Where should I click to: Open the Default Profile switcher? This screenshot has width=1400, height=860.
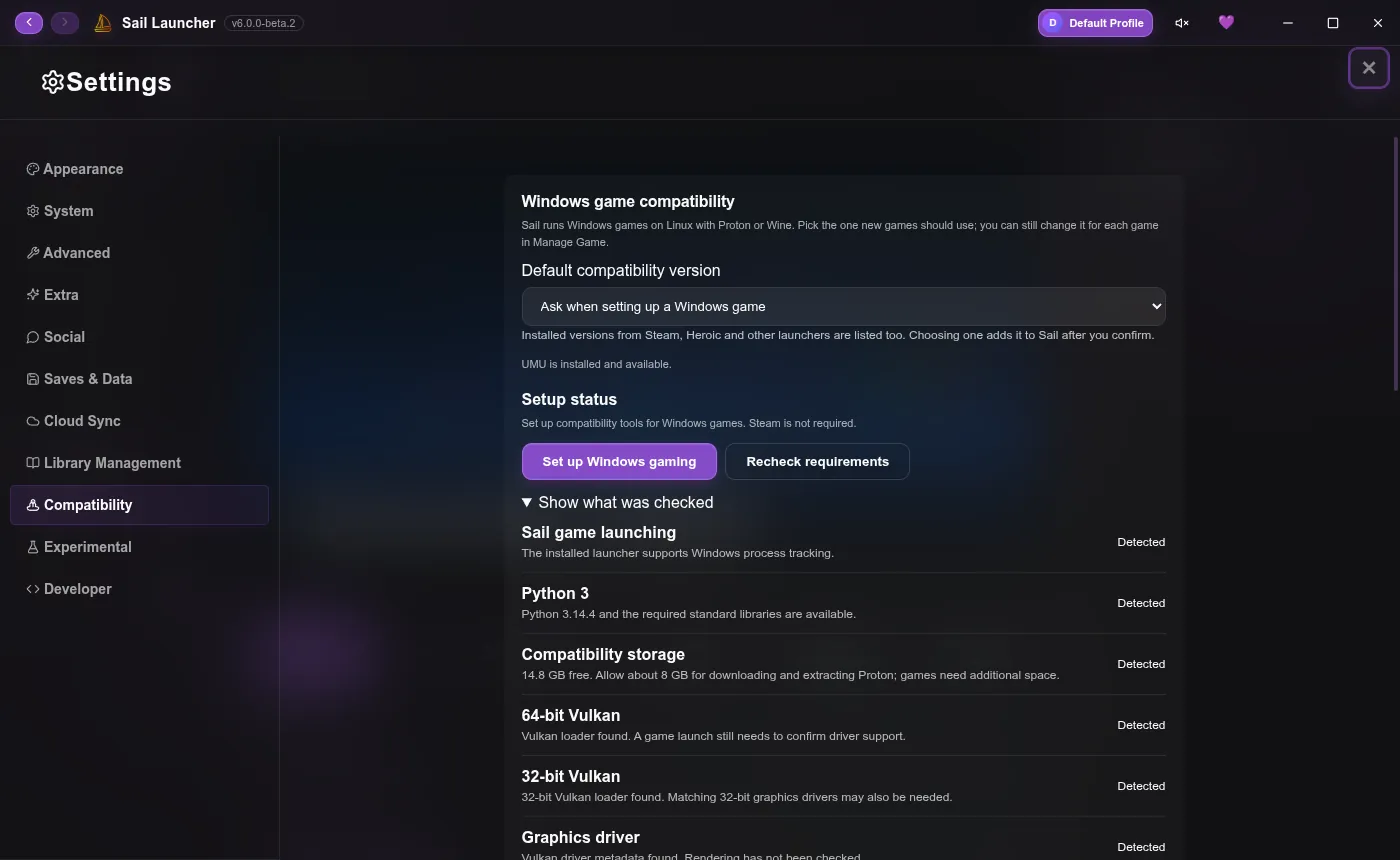click(1095, 23)
